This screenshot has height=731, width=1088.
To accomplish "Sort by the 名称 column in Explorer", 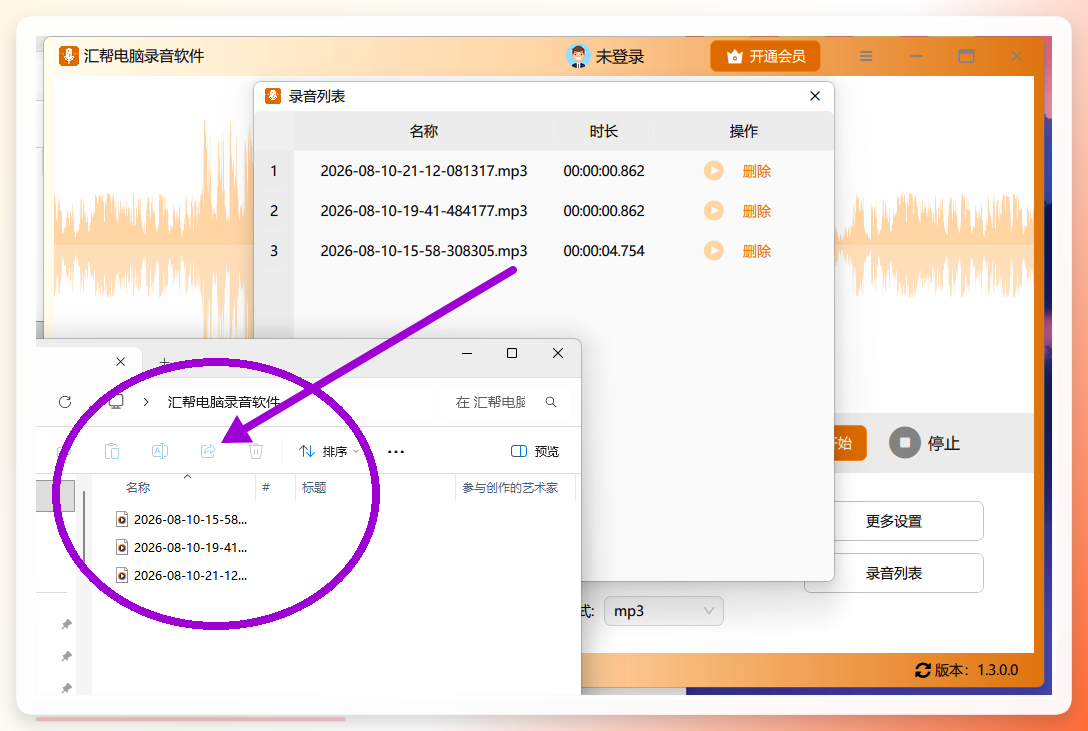I will pyautogui.click(x=137, y=488).
